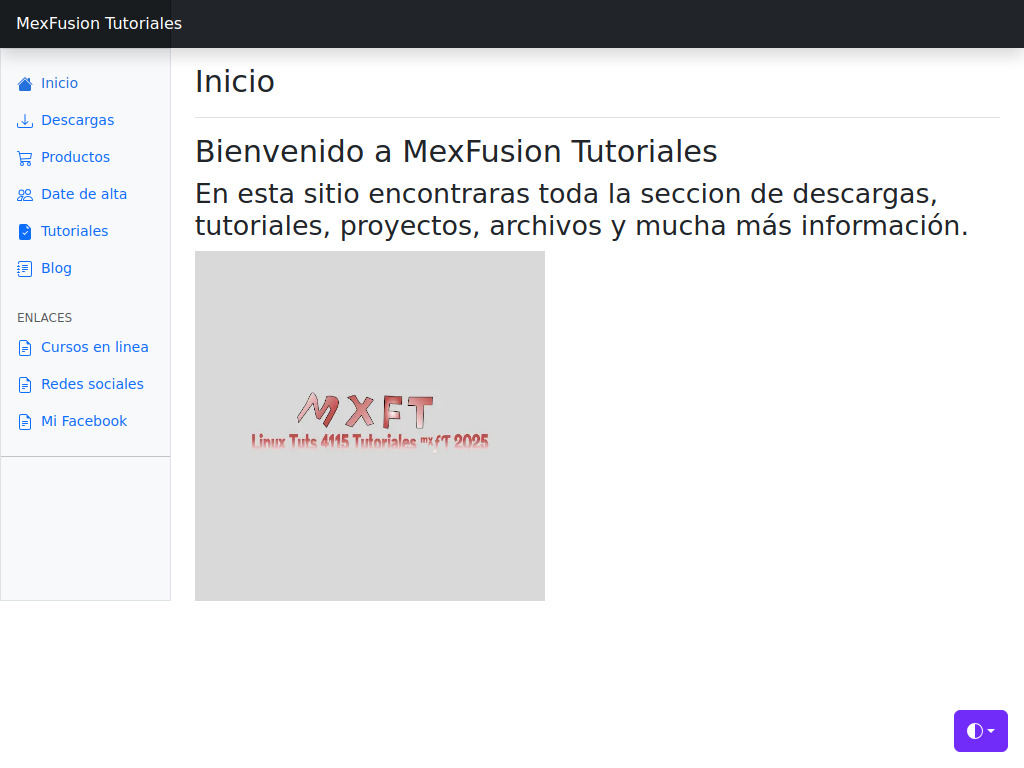Click the shopping cart icon for Productos

click(x=23, y=157)
